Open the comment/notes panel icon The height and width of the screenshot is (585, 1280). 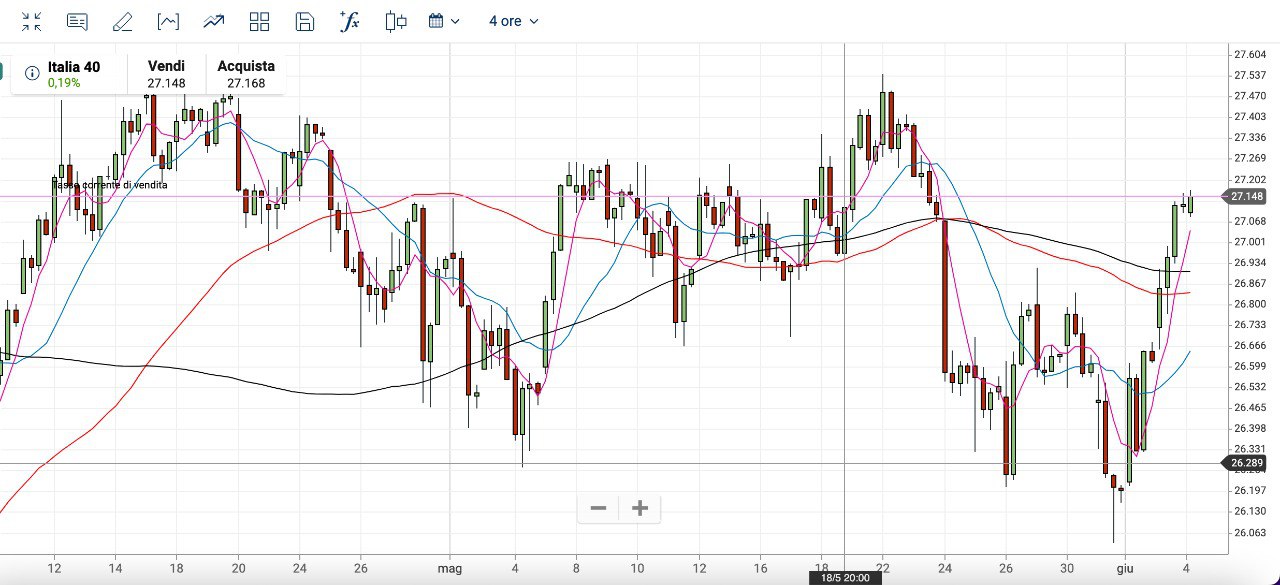(77, 21)
